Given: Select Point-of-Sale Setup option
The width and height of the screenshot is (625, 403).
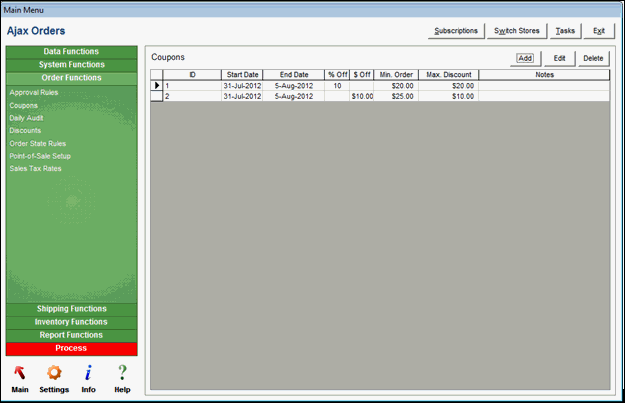Looking at the screenshot, I should tap(40, 156).
